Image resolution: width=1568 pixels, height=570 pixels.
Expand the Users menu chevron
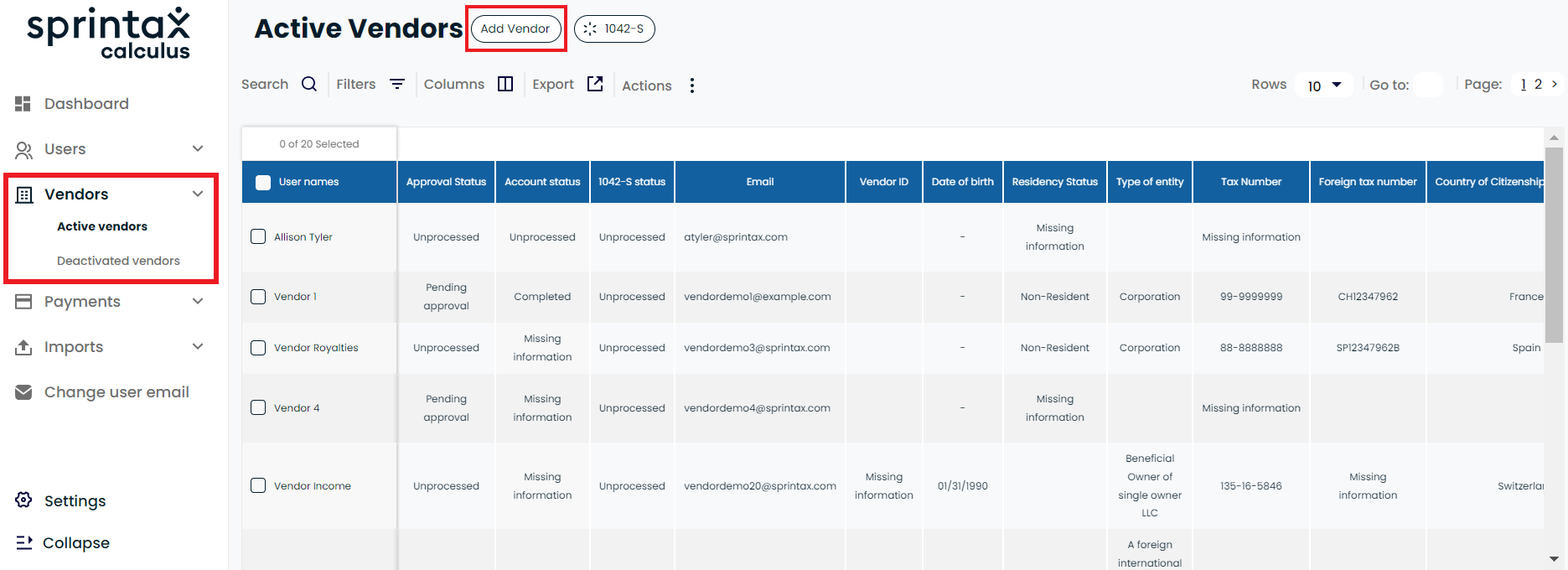198,149
